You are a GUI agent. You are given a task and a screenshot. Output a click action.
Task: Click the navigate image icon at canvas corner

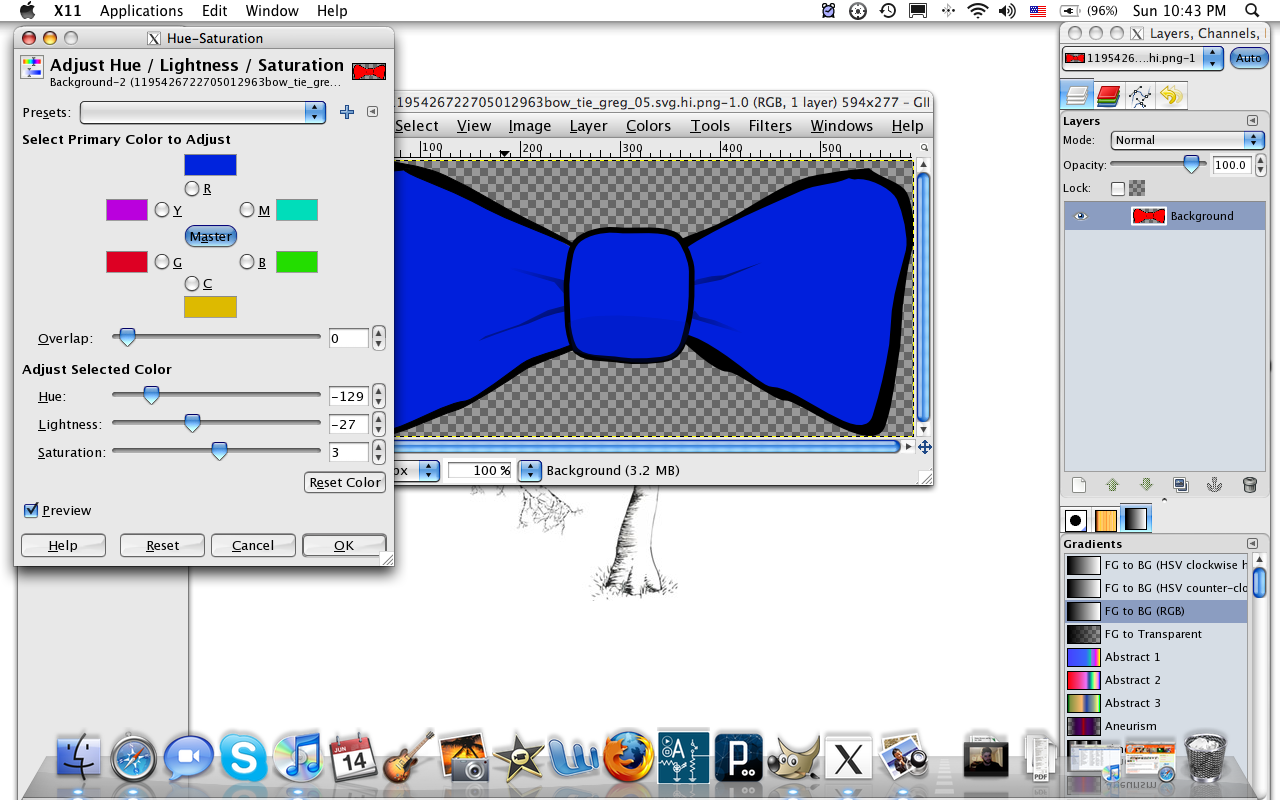click(925, 447)
